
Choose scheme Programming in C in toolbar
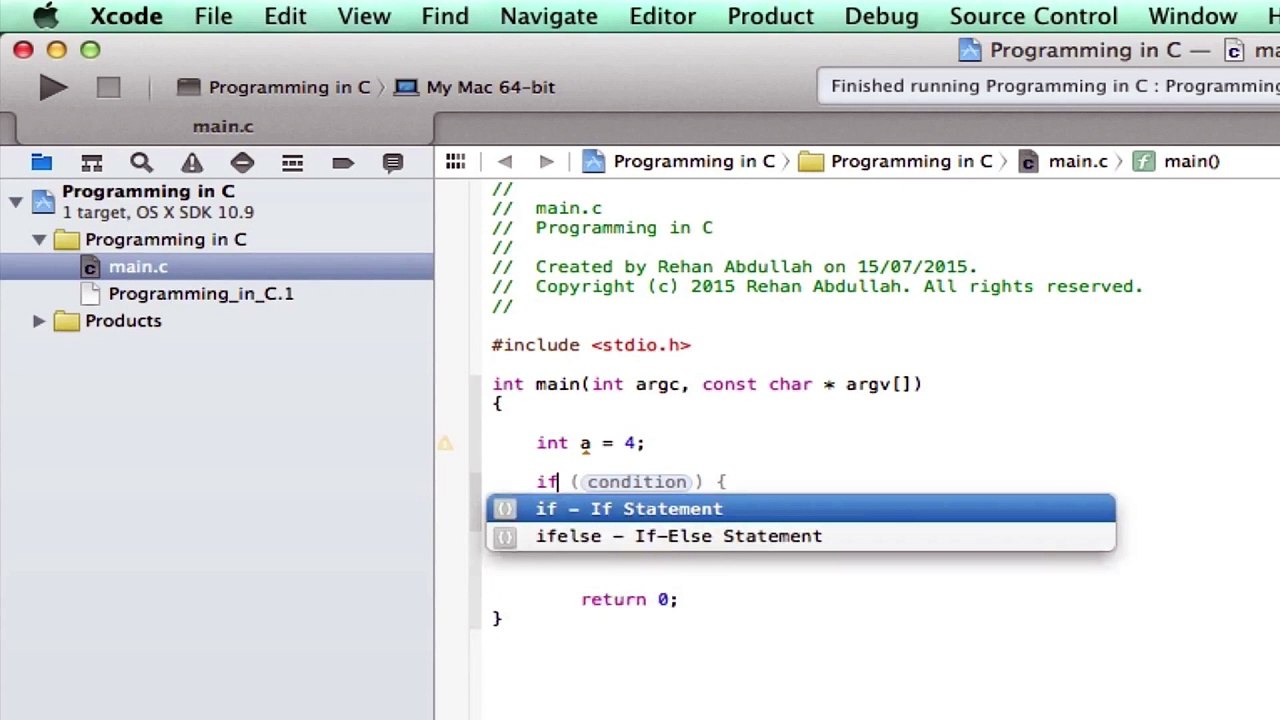(x=274, y=87)
